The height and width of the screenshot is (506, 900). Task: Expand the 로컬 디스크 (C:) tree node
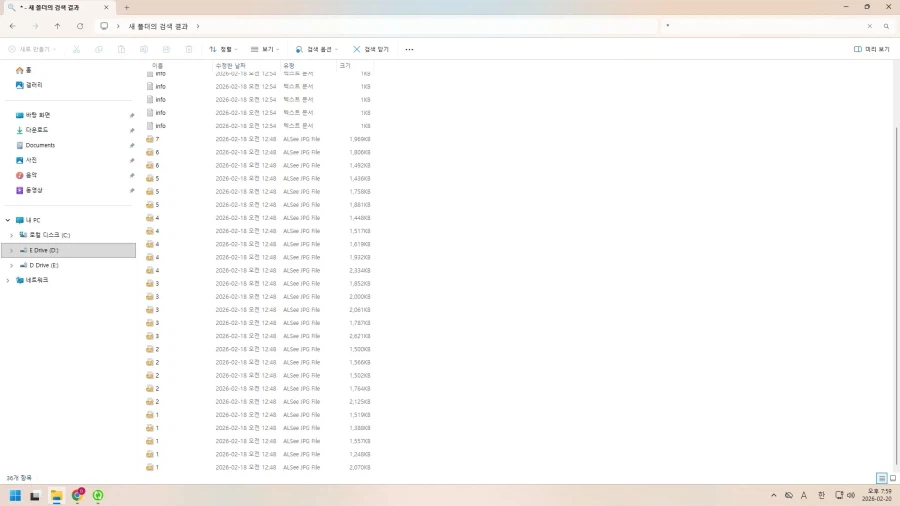(11, 235)
